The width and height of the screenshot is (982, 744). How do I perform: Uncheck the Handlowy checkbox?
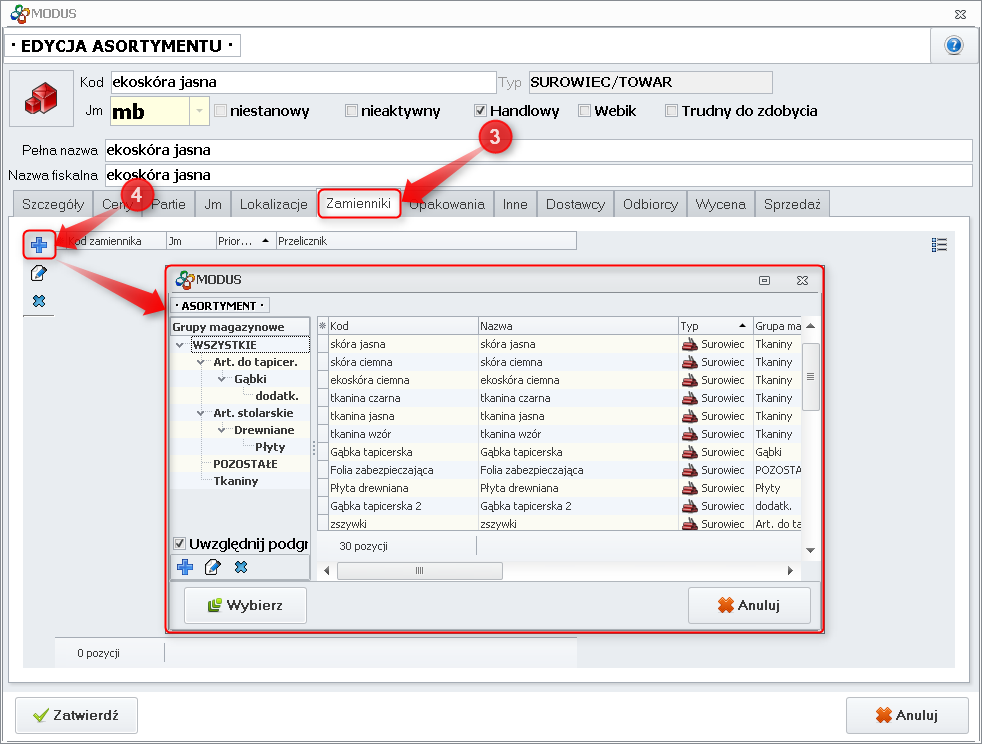coord(481,111)
